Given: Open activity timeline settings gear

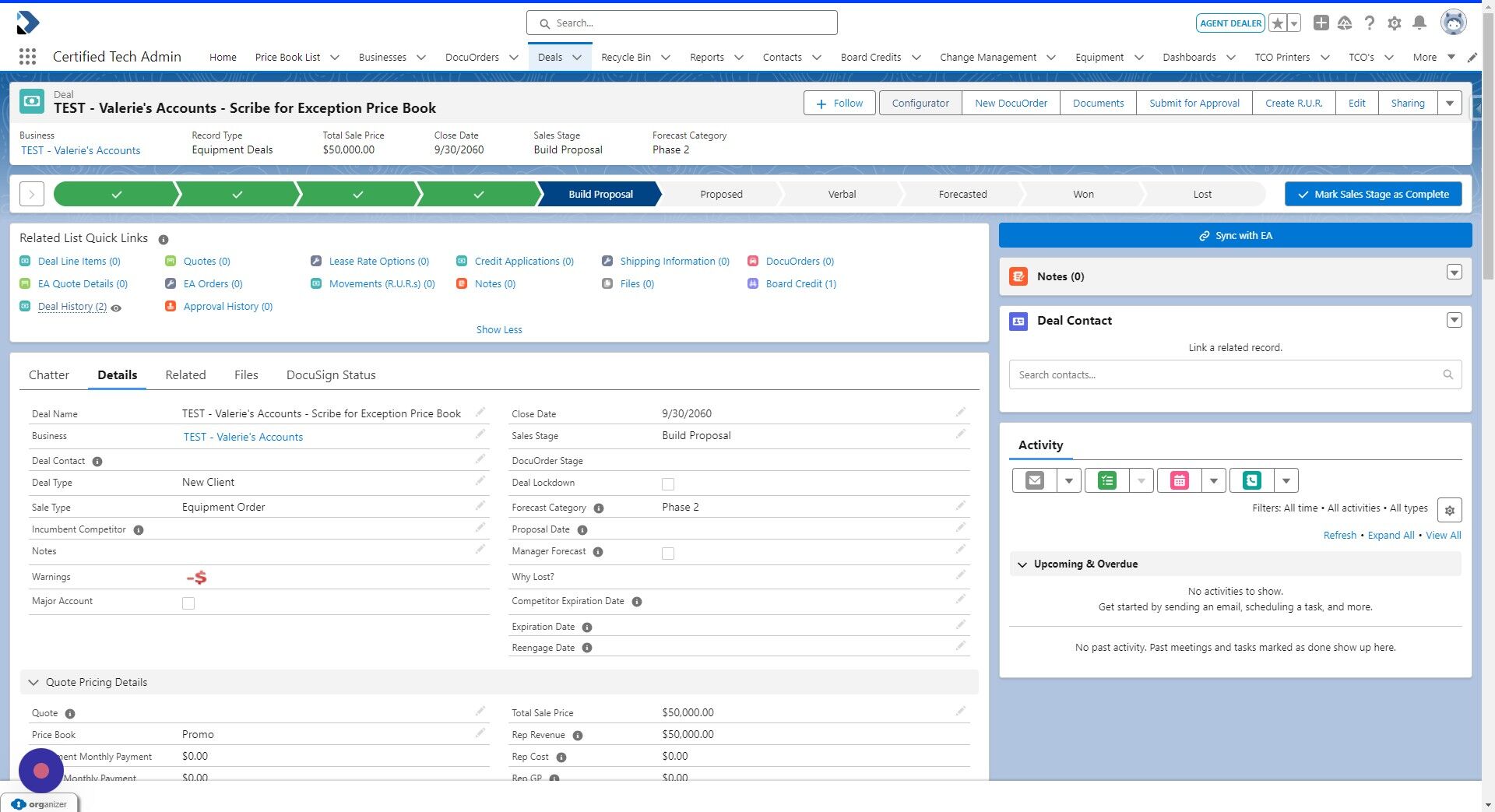Looking at the screenshot, I should pyautogui.click(x=1449, y=510).
